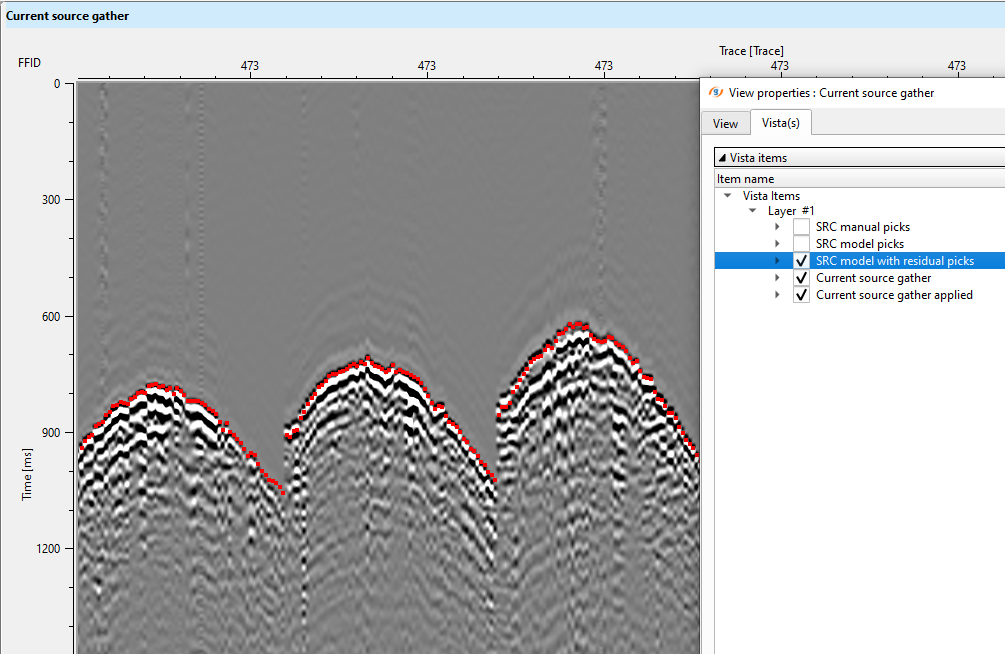Click the View properties window icon

715,93
